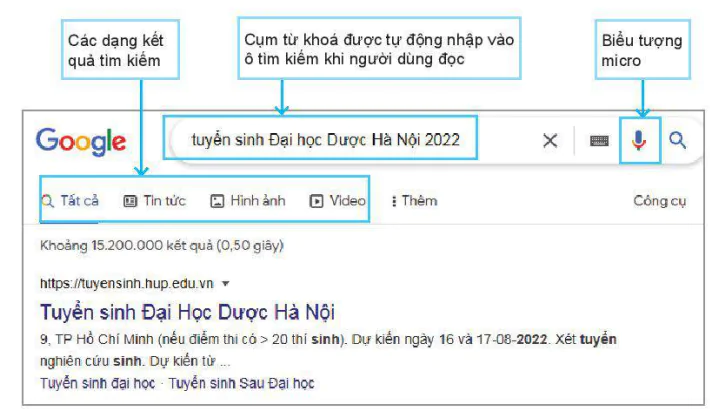
Task: Click the search icon beside Tất cả
Action: [47, 201]
